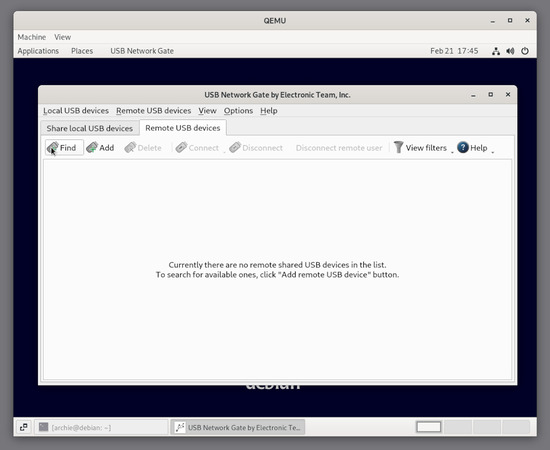Open the Applications menu in top panel
Screen dimensions: 550x450
38,51
